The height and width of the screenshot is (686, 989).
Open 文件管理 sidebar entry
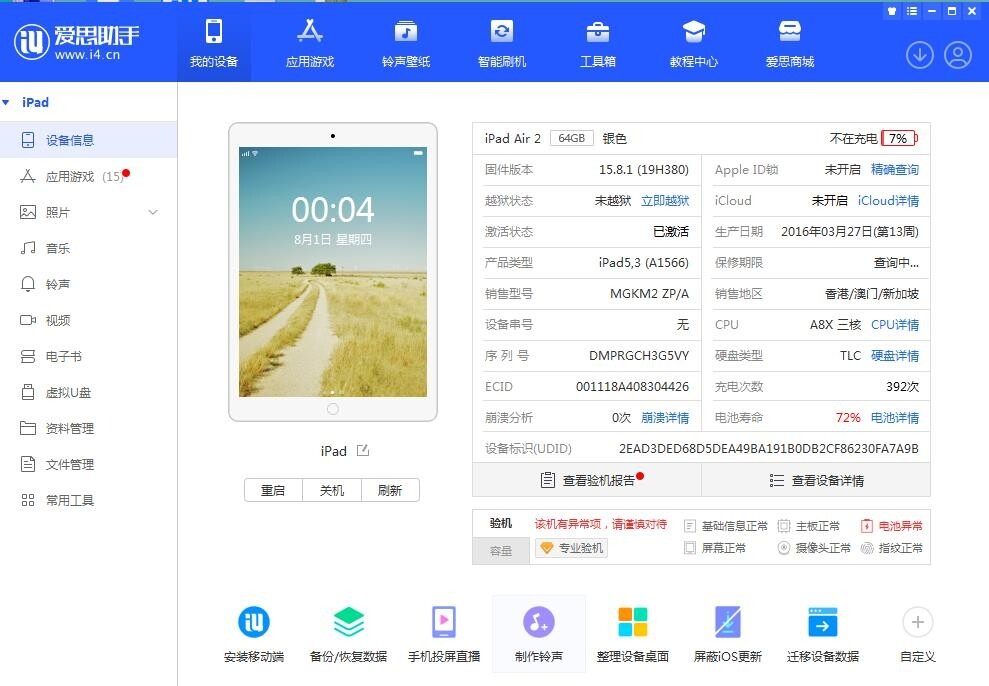pyautogui.click(x=88, y=464)
